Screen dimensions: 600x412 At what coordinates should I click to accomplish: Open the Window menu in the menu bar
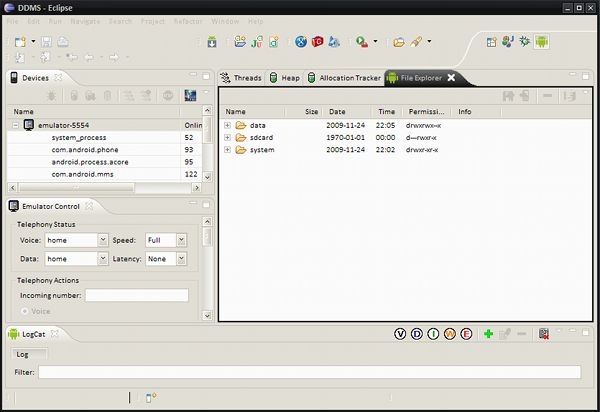(x=225, y=21)
